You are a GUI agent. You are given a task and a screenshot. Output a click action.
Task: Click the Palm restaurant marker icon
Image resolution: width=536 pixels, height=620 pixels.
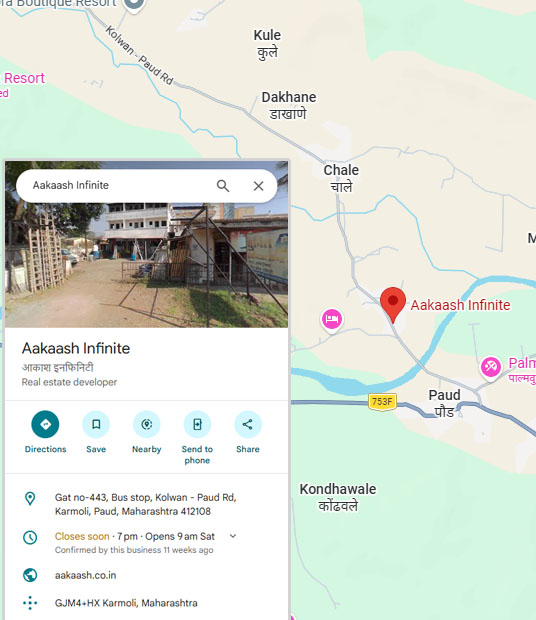click(x=491, y=368)
